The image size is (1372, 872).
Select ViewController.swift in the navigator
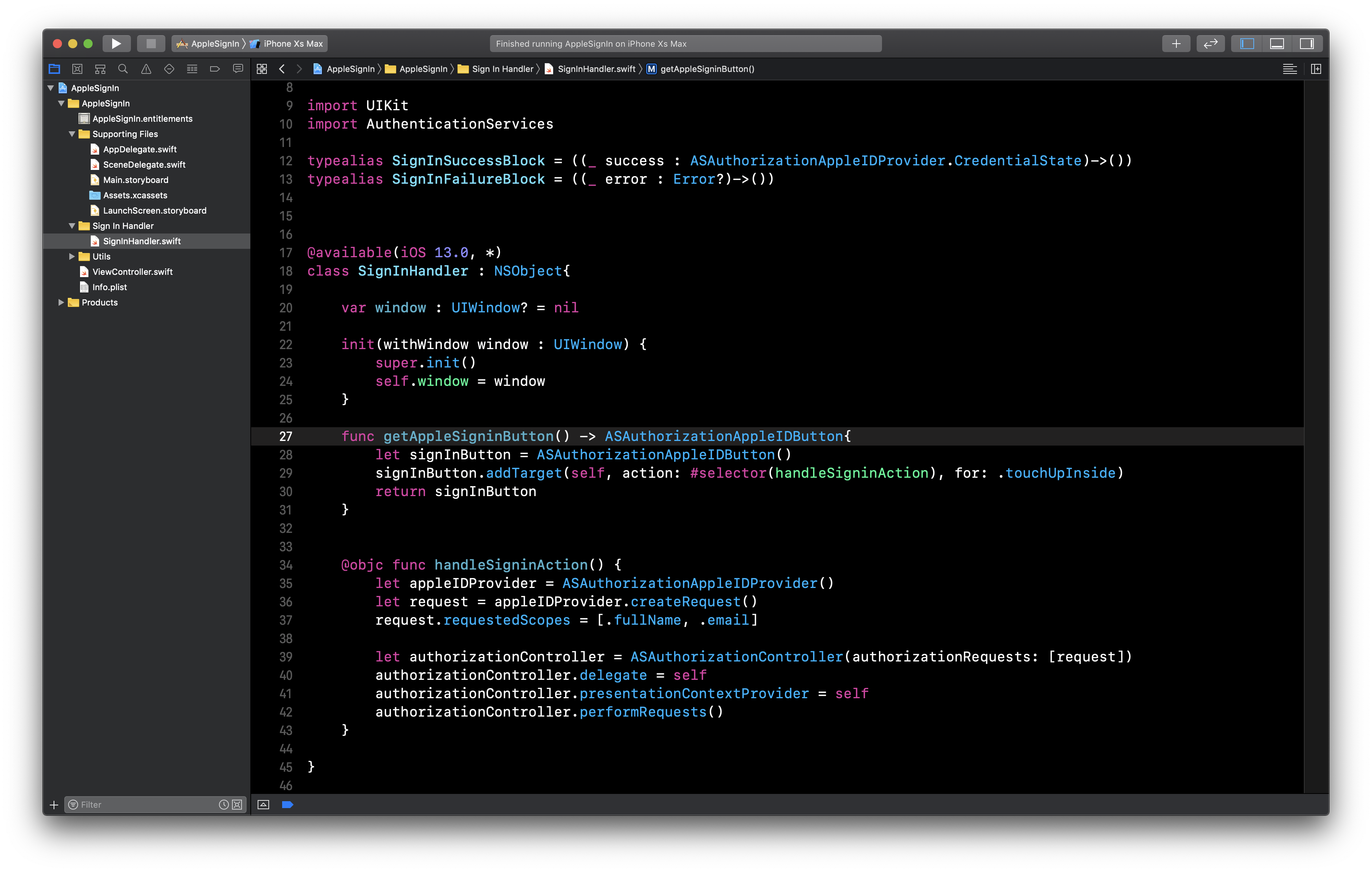point(132,272)
